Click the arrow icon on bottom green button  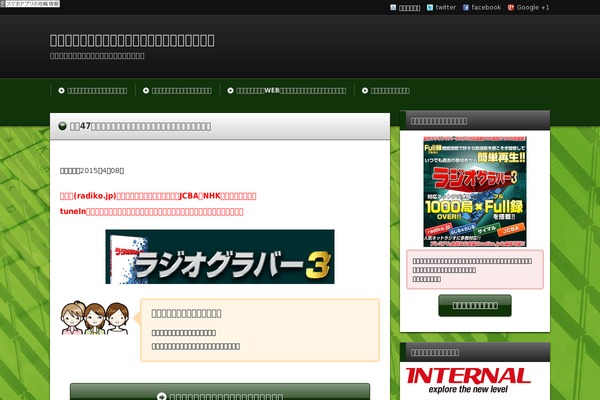tap(161, 397)
